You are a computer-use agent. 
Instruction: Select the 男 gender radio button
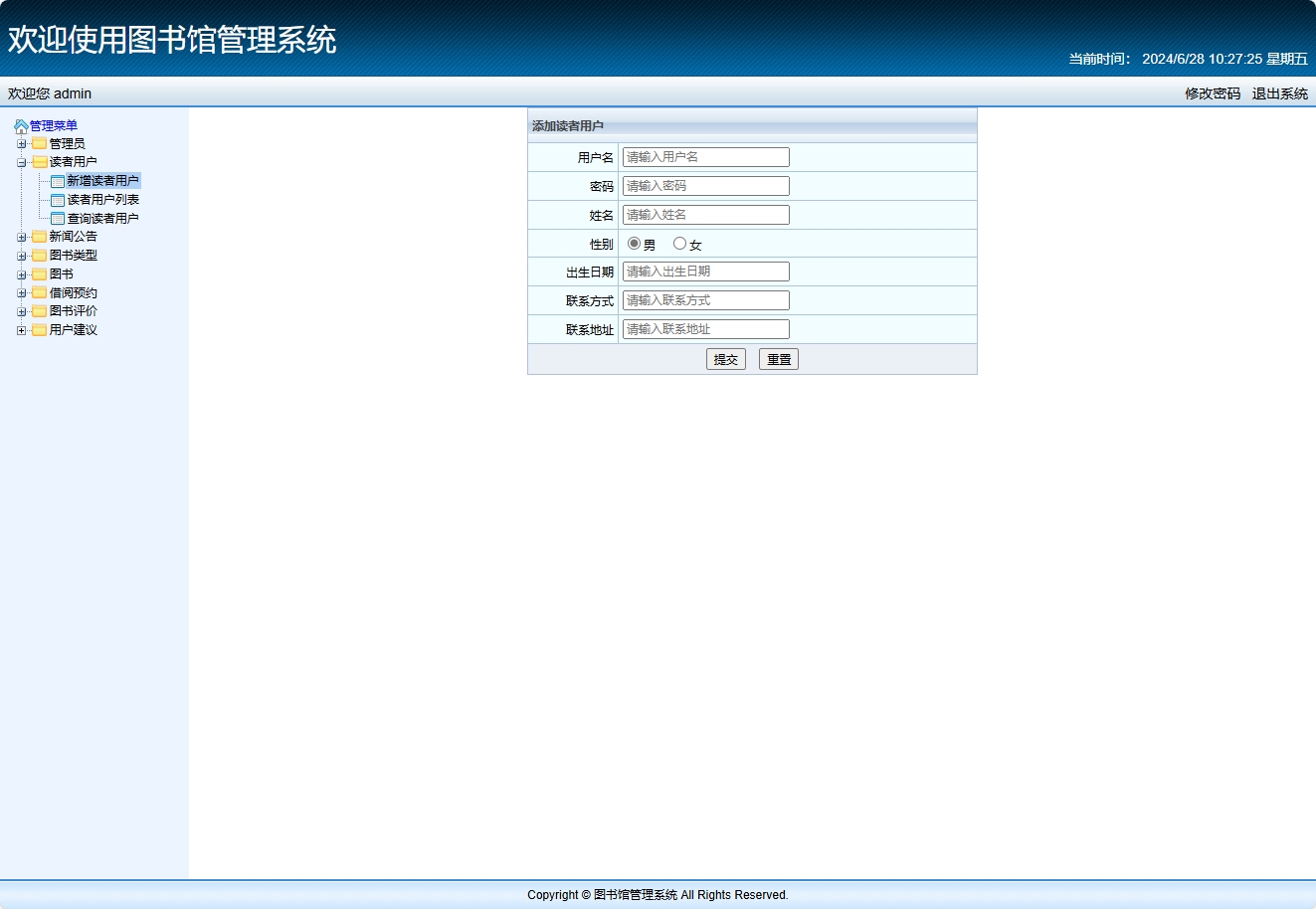click(x=634, y=242)
